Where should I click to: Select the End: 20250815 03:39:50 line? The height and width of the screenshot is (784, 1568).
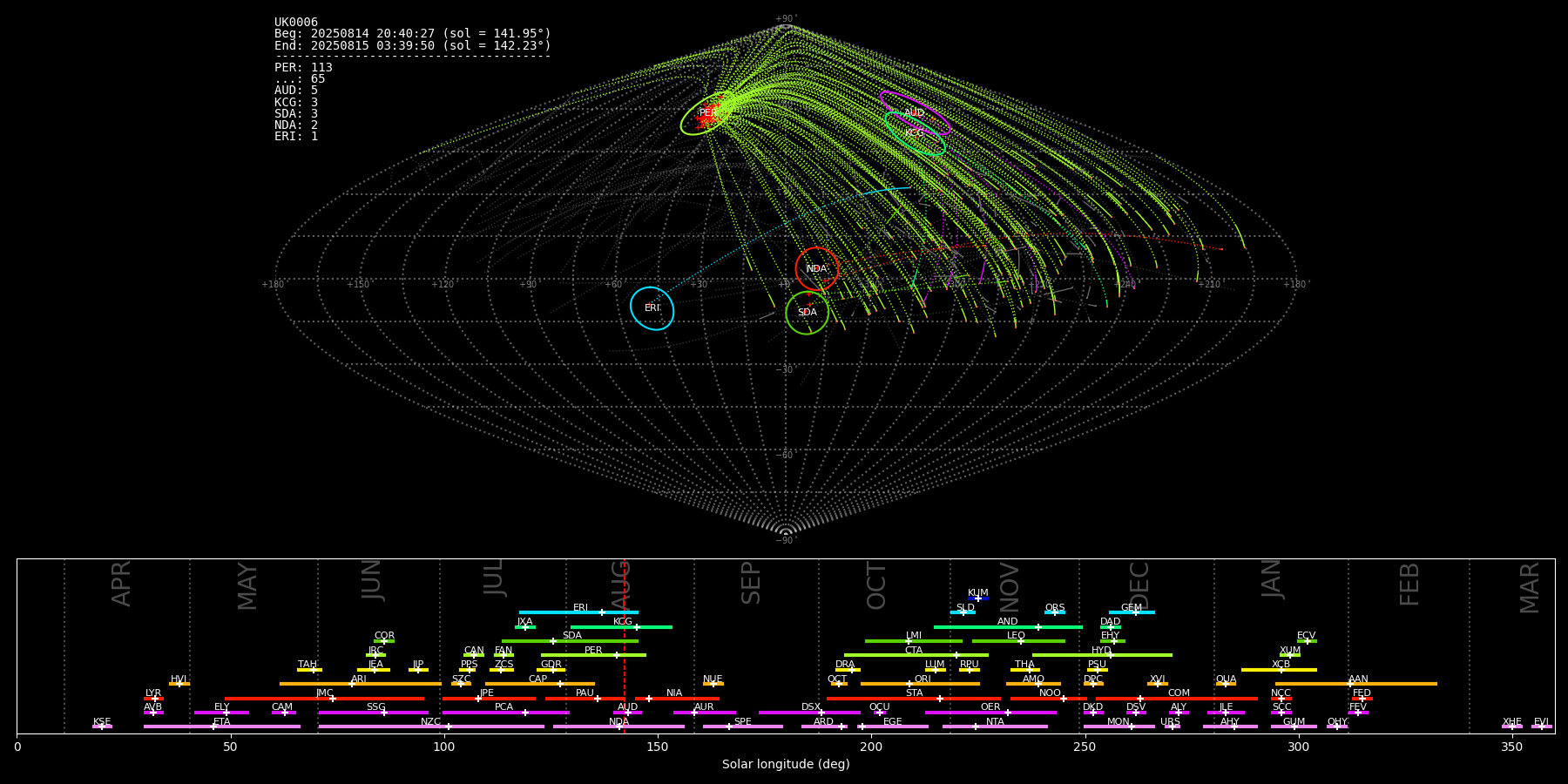(413, 45)
